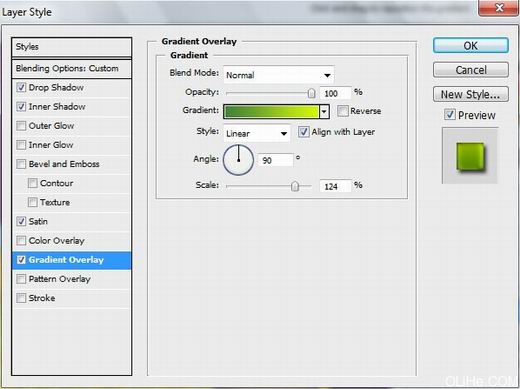Click the Cancel button

tap(471, 70)
